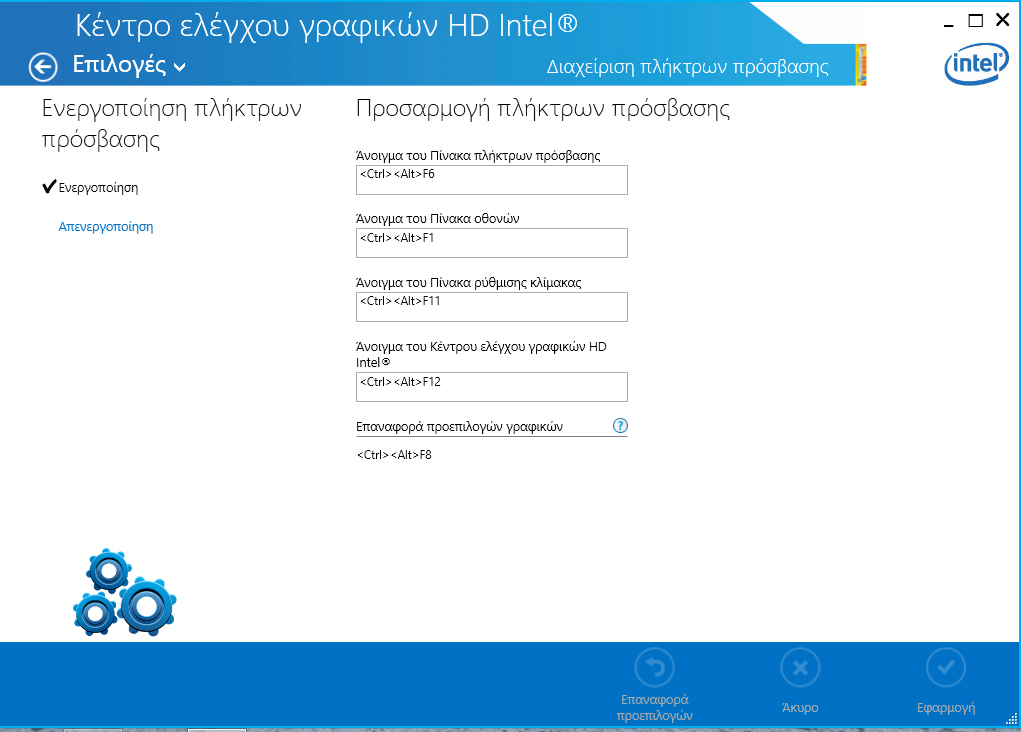Edit the hotkey field showing Ctrl Alt F1
The width and height of the screenshot is (1021, 732).
point(492,243)
